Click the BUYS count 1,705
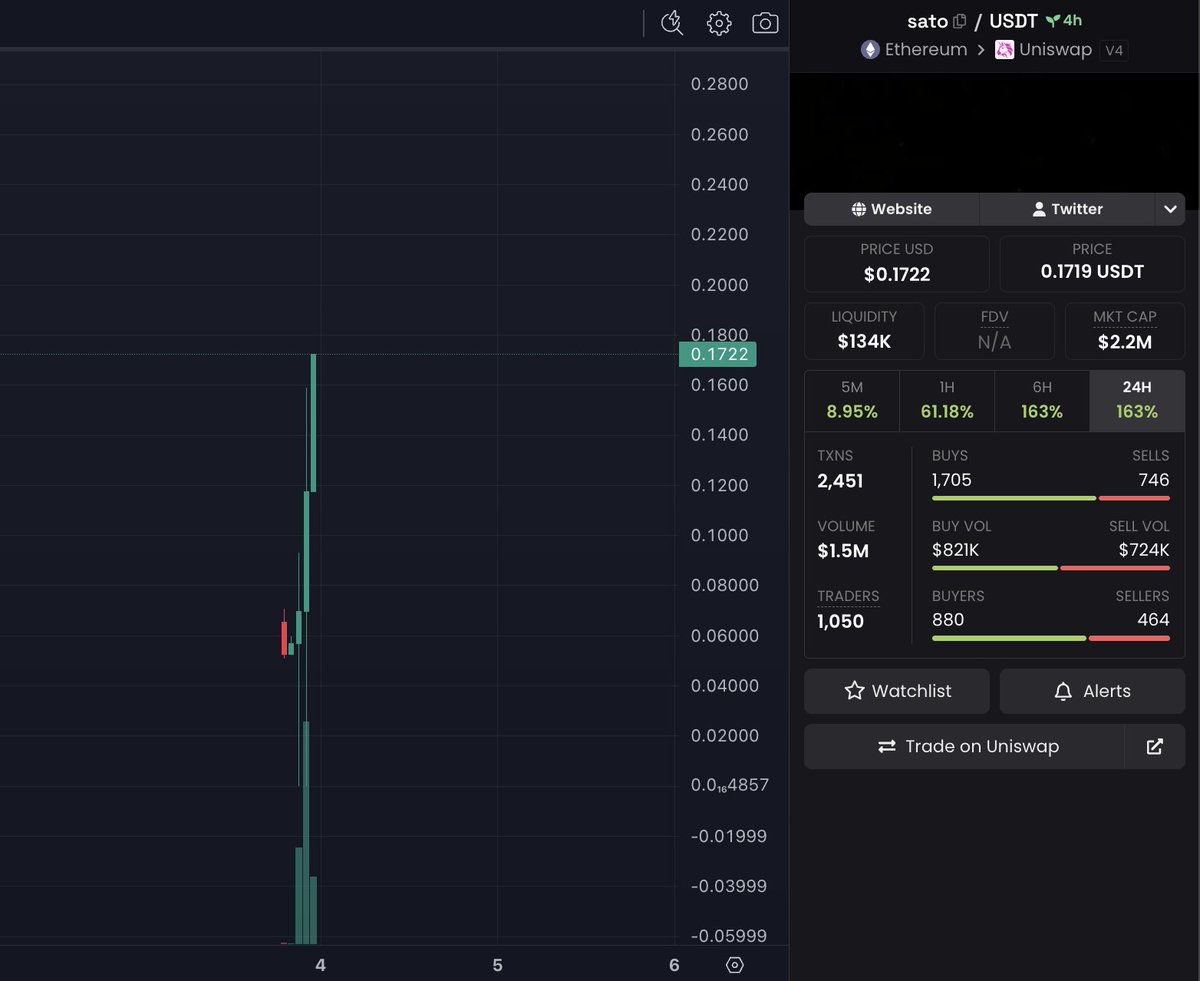The height and width of the screenshot is (981, 1200). (952, 480)
